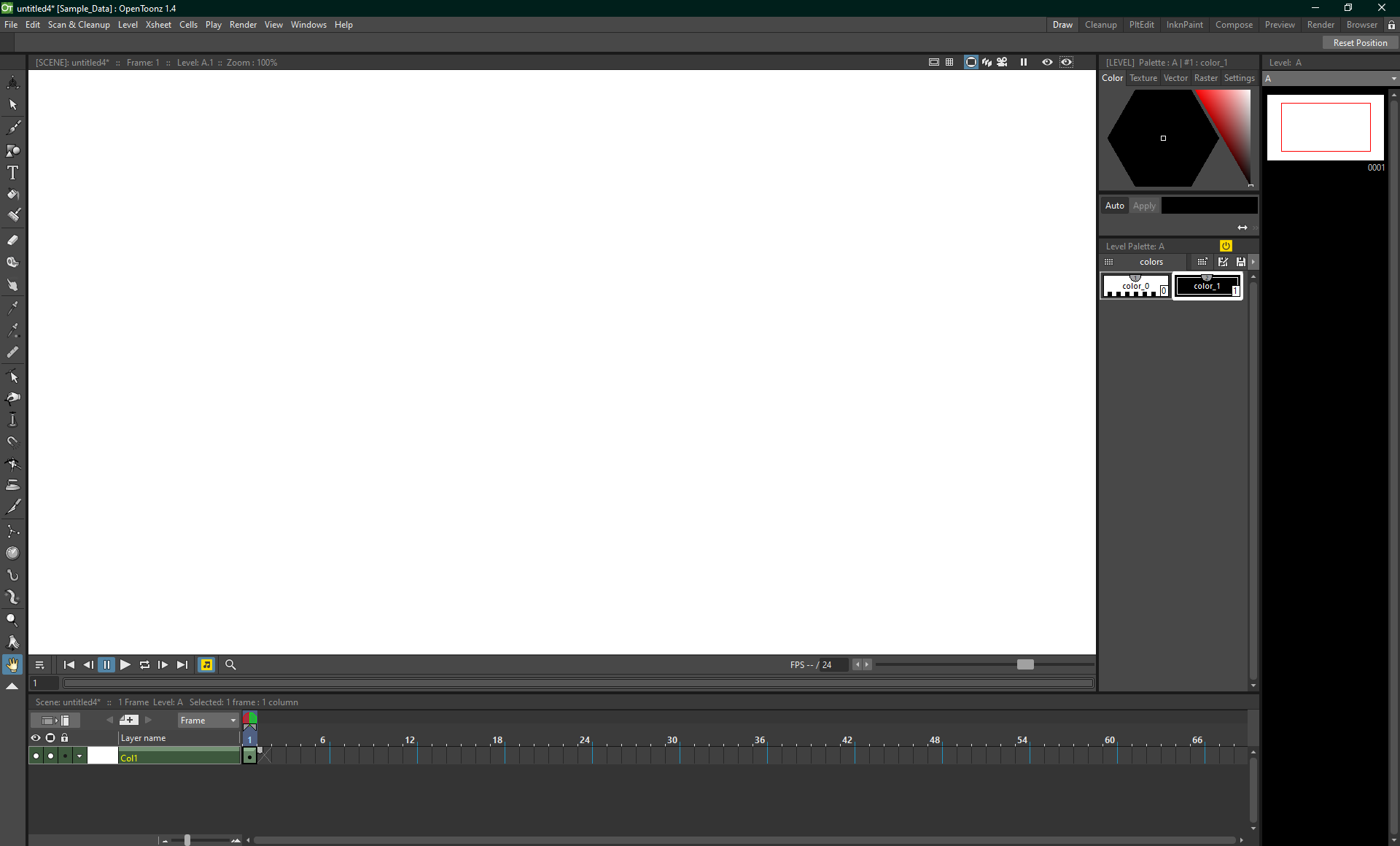The height and width of the screenshot is (846, 1400).
Task: Toggle the Level Palette power switch
Action: tap(1224, 246)
